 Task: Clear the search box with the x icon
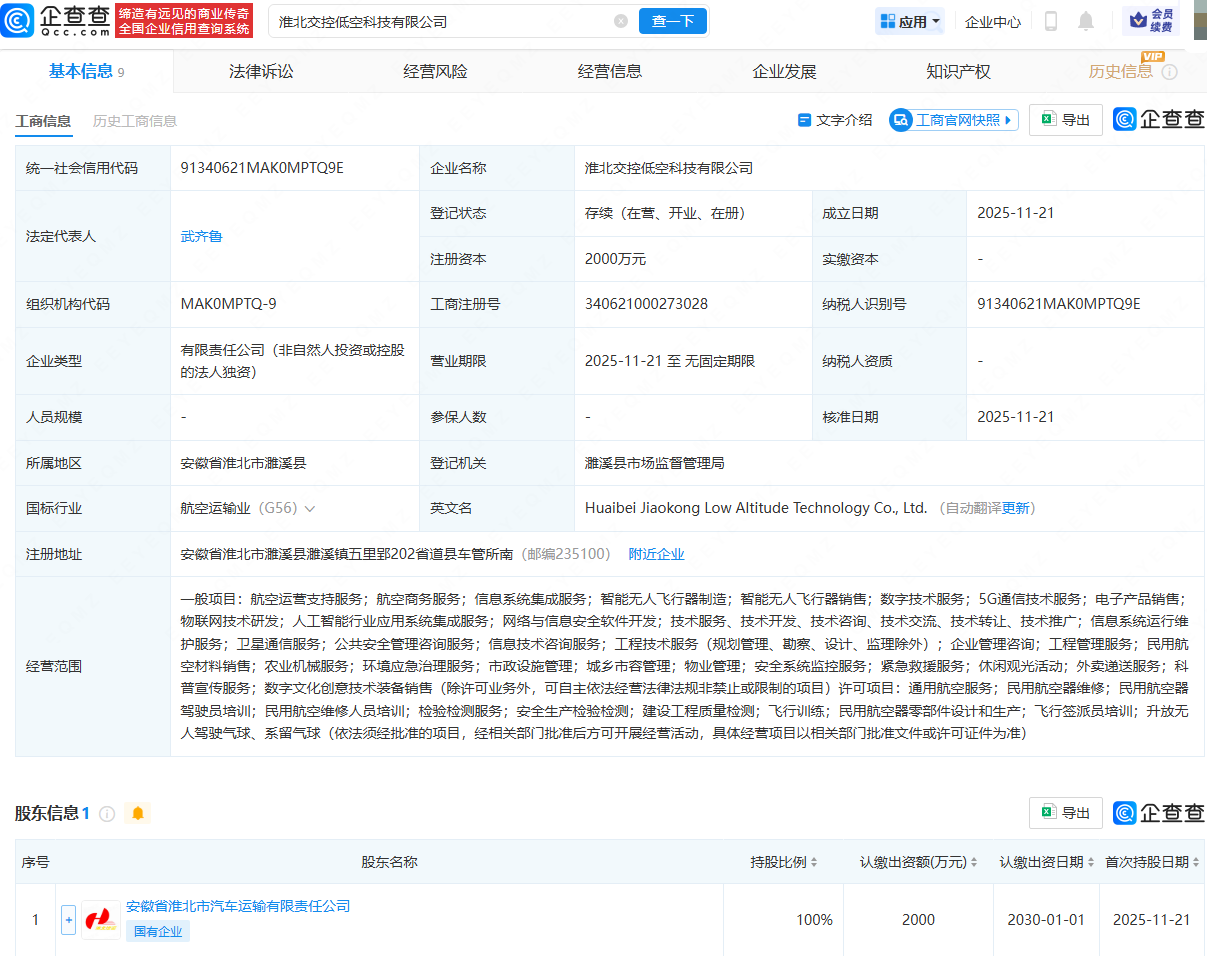tap(620, 20)
